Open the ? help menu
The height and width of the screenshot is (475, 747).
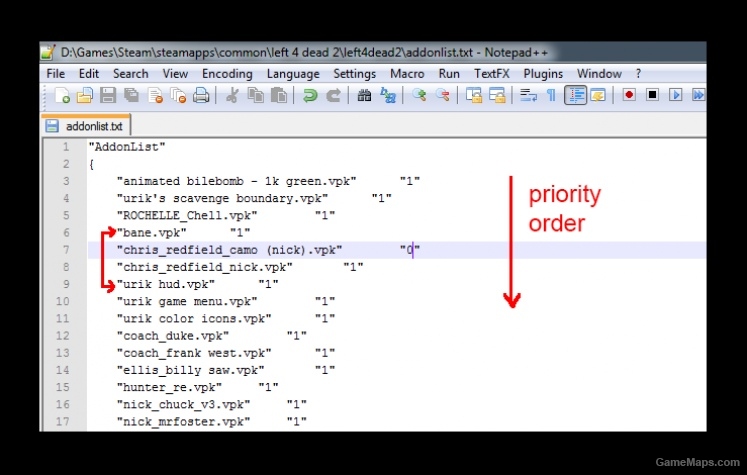coord(638,74)
